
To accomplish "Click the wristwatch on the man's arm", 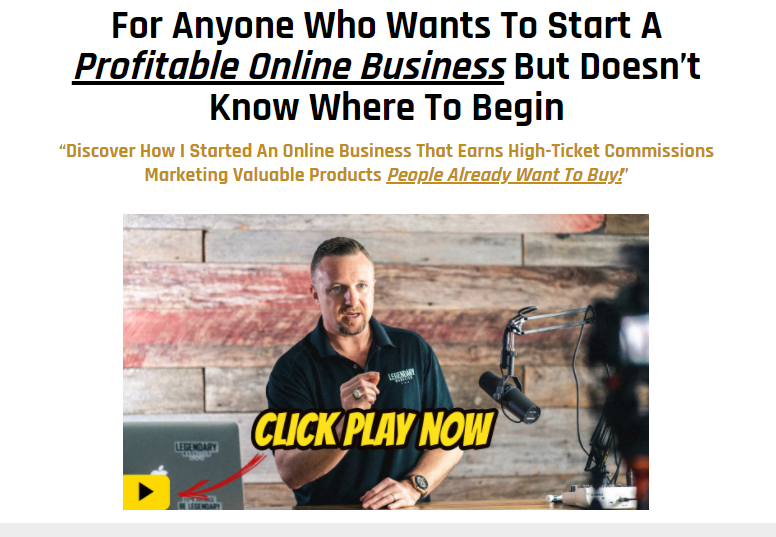I will [420, 483].
